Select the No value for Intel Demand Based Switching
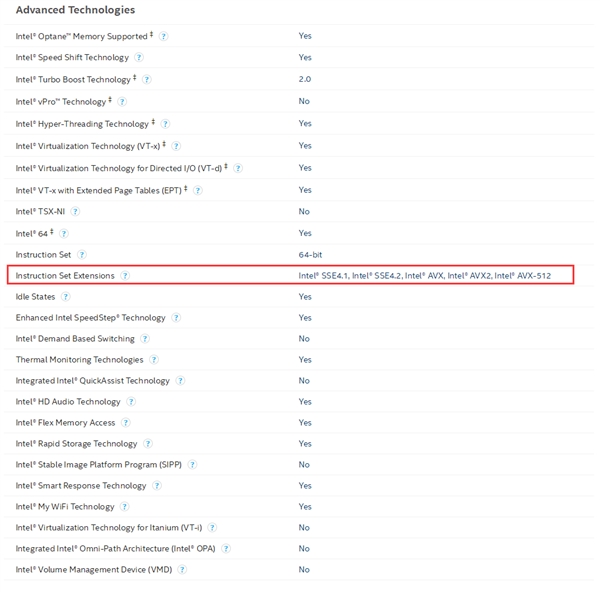The width and height of the screenshot is (600, 592). pos(304,339)
